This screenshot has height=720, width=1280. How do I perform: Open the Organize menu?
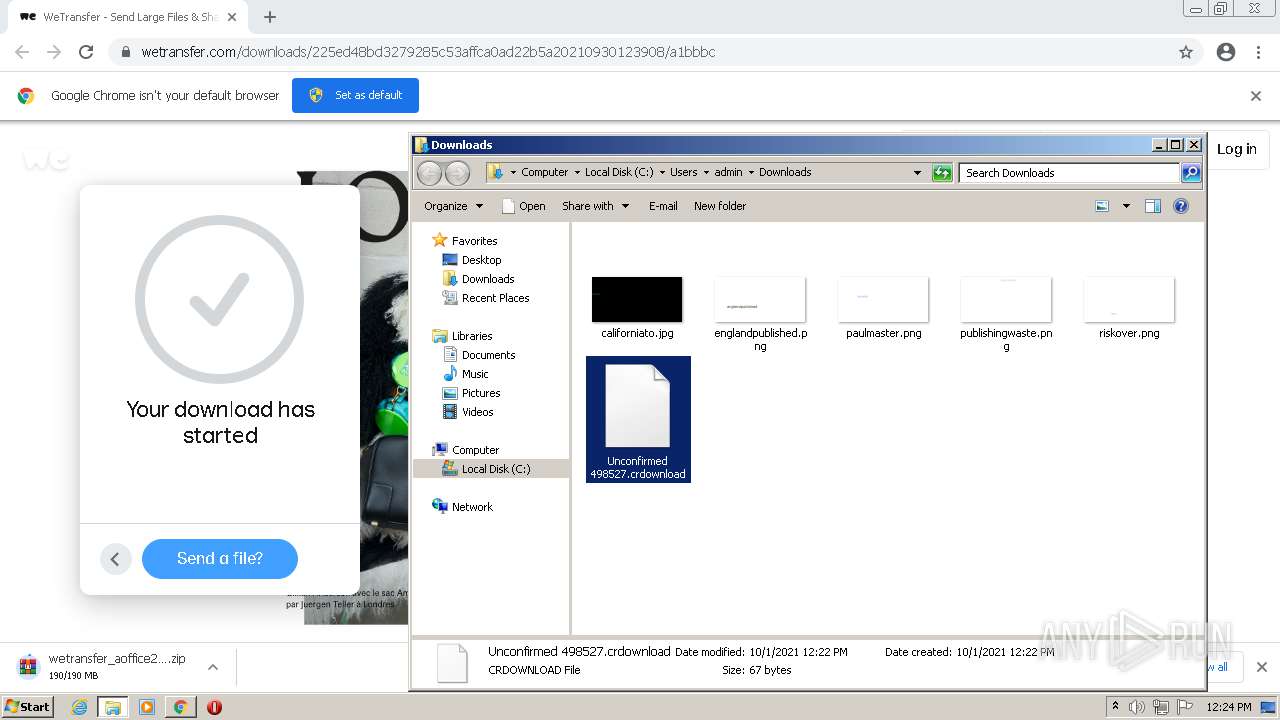click(x=453, y=206)
